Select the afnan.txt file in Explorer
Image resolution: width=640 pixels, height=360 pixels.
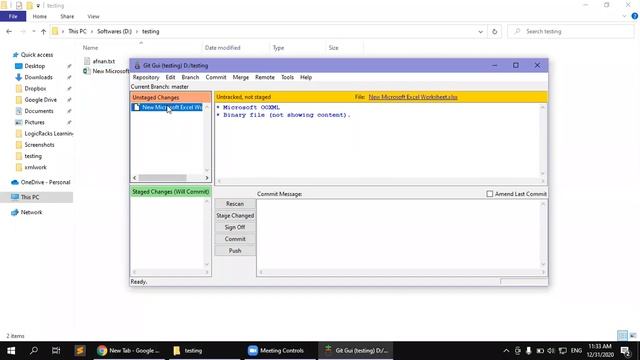tap(104, 61)
